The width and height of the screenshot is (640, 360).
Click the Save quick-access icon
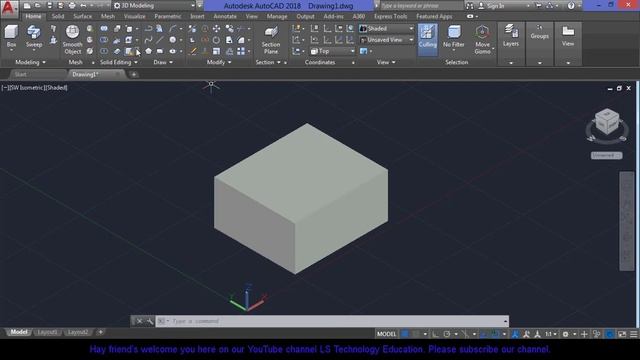[49, 6]
